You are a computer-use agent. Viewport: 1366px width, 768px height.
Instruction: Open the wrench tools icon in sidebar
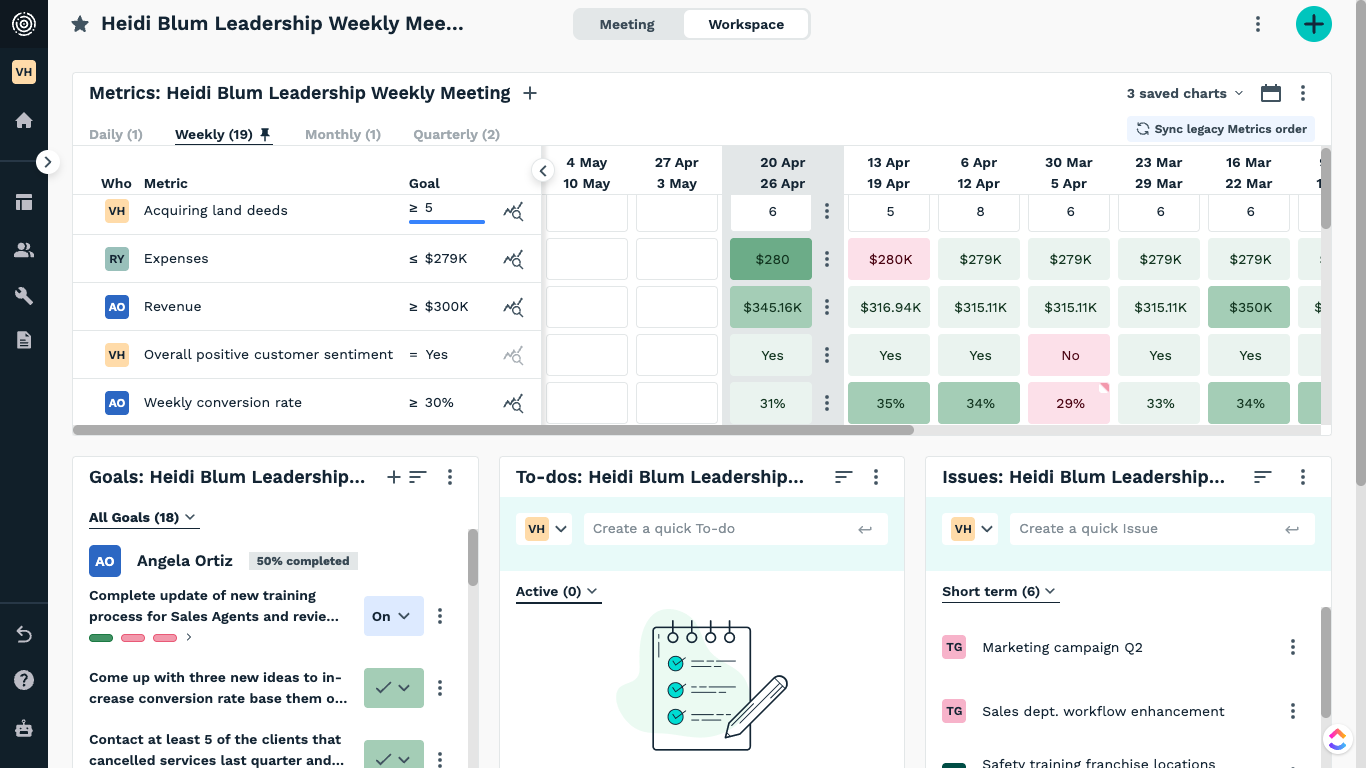(x=24, y=295)
